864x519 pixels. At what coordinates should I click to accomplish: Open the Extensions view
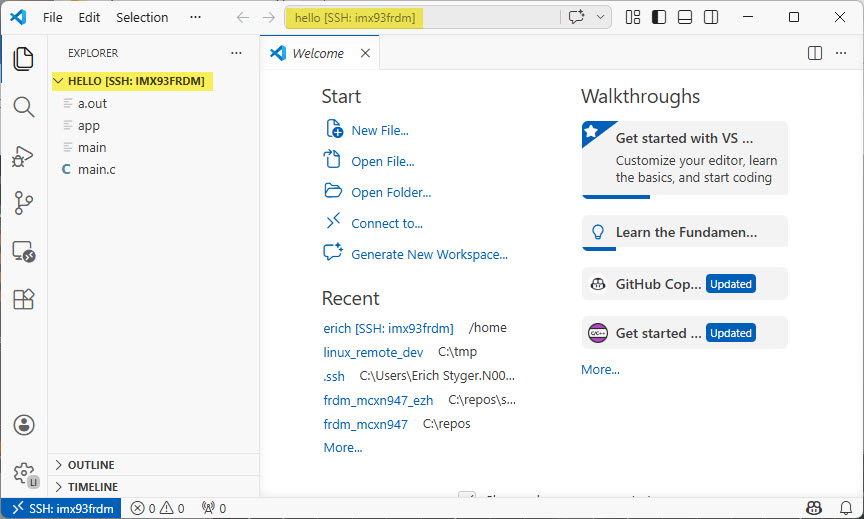(x=23, y=299)
